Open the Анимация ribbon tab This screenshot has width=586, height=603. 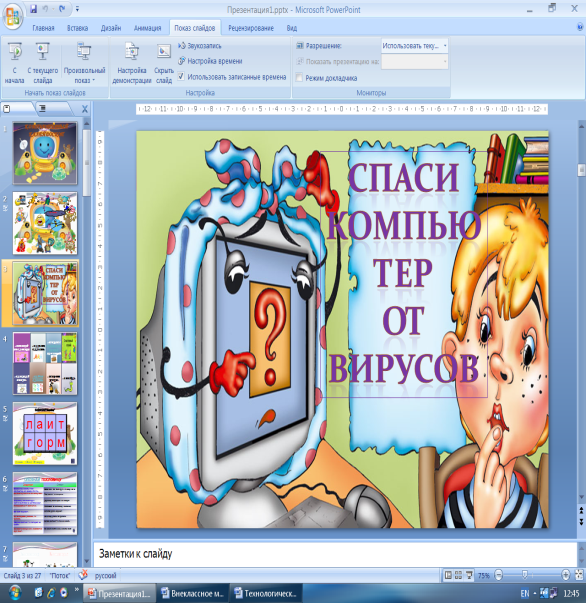tap(147, 28)
